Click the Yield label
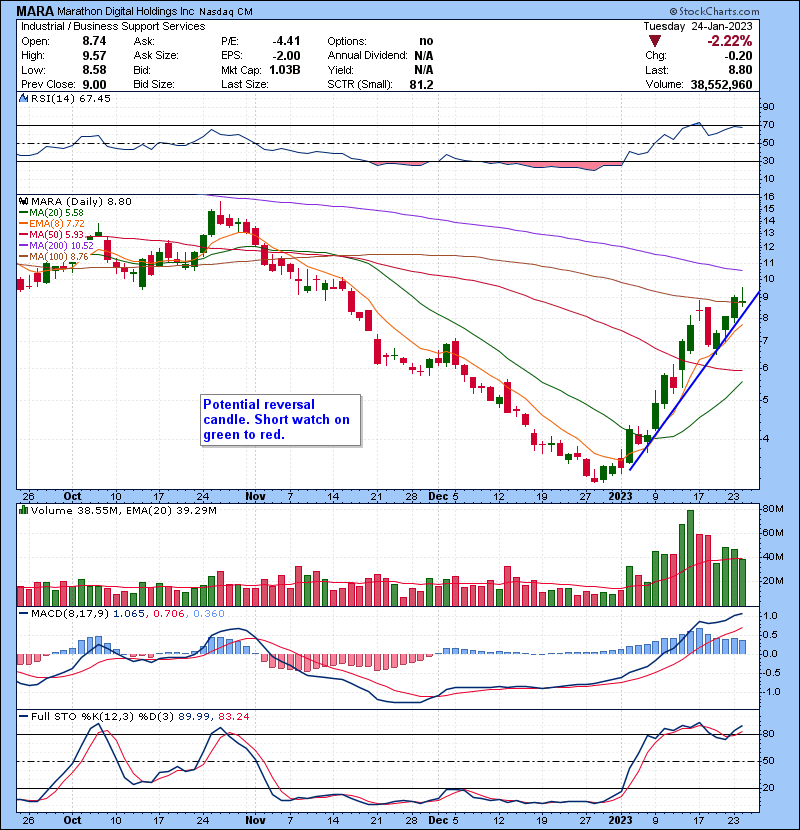The width and height of the screenshot is (800, 830). coord(340,70)
